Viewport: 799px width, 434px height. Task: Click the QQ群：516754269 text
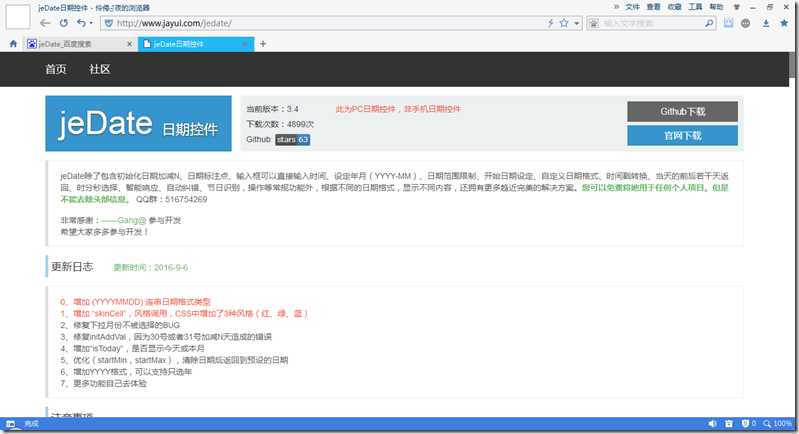[172, 199]
